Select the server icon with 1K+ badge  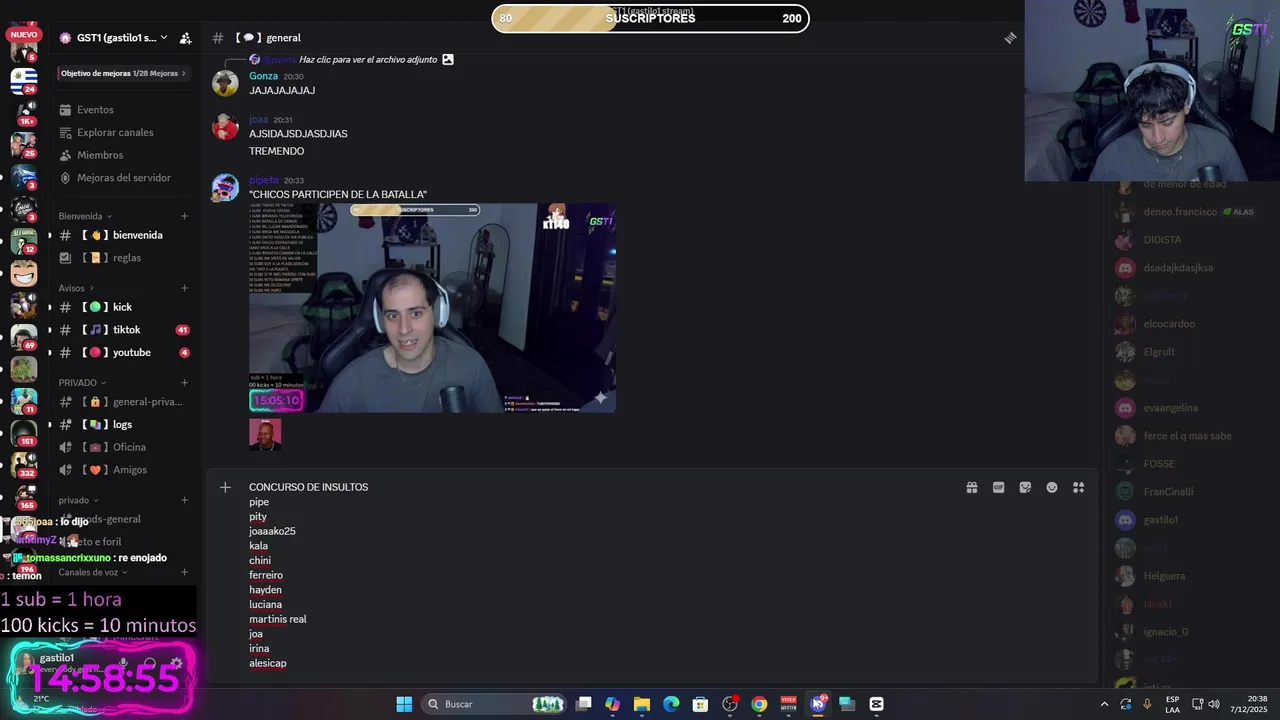[x=24, y=112]
